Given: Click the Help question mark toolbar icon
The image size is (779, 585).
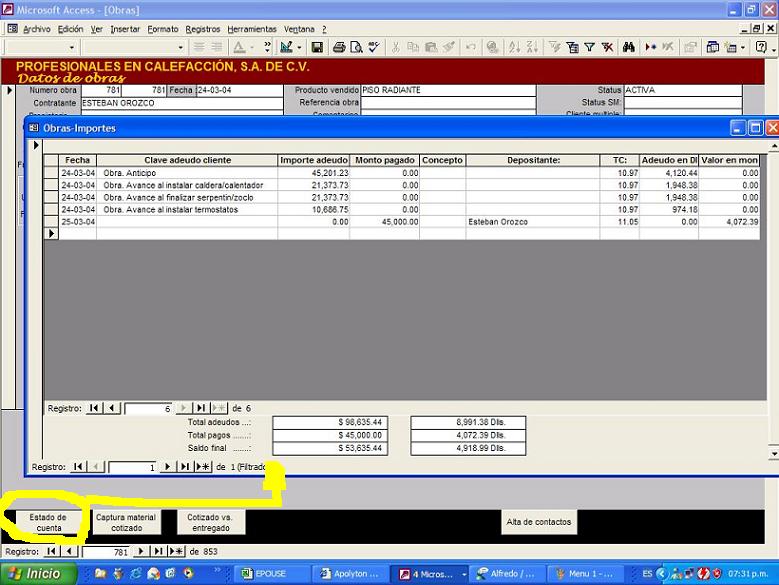Looking at the screenshot, I should pos(761,47).
